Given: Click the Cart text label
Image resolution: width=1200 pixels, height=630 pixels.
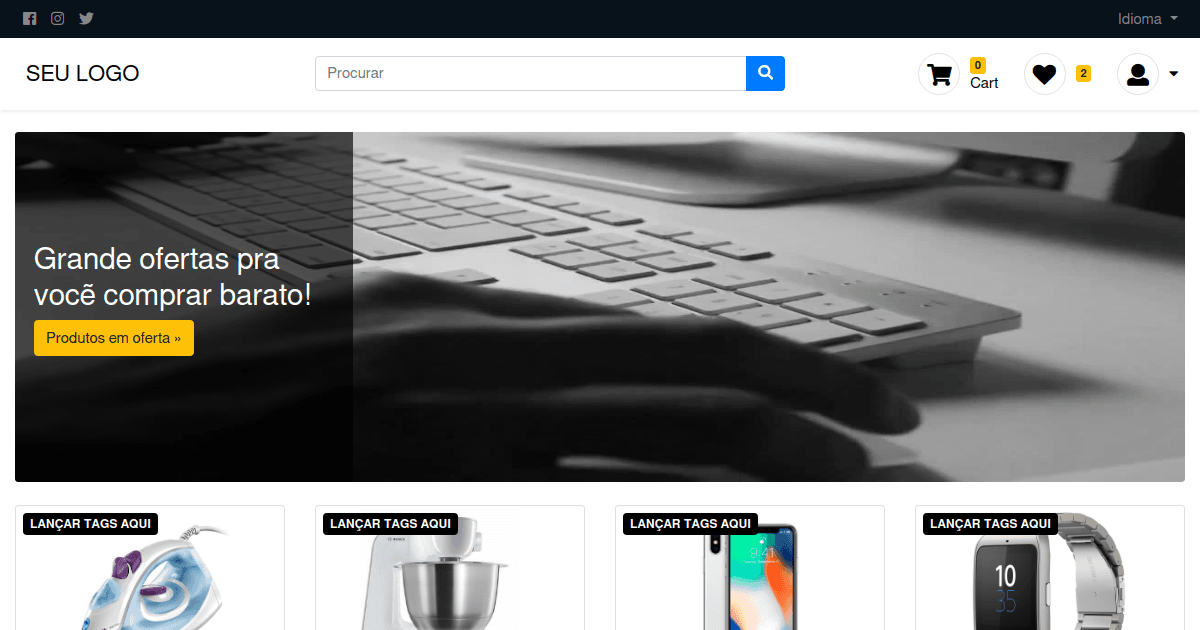Looking at the screenshot, I should click(x=984, y=83).
